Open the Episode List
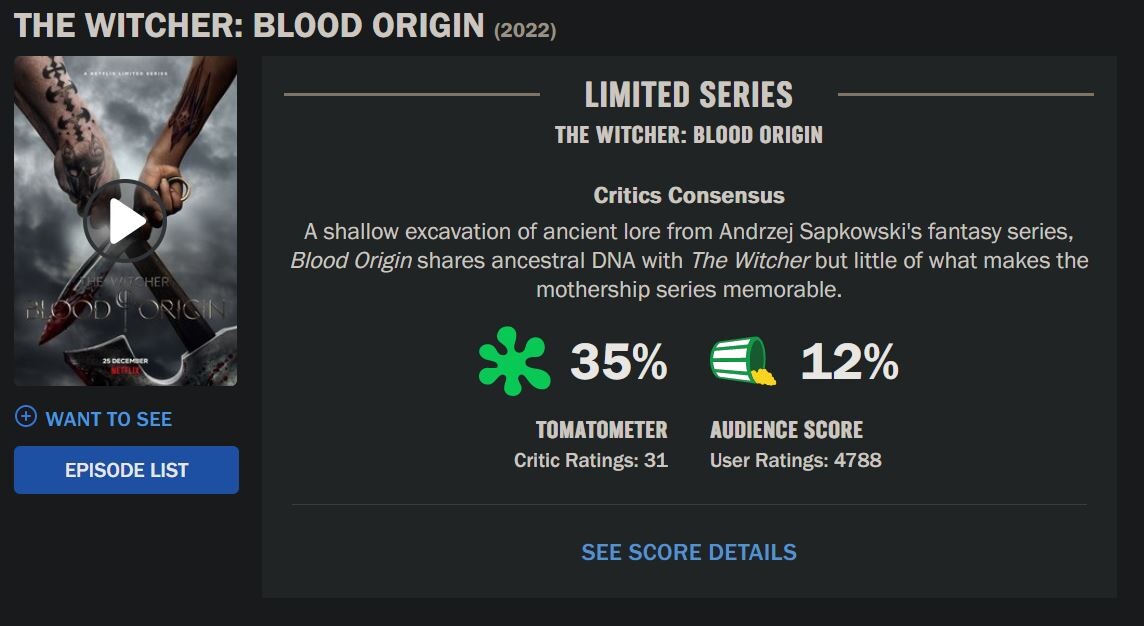Screen dimensions: 1144x626 point(126,470)
